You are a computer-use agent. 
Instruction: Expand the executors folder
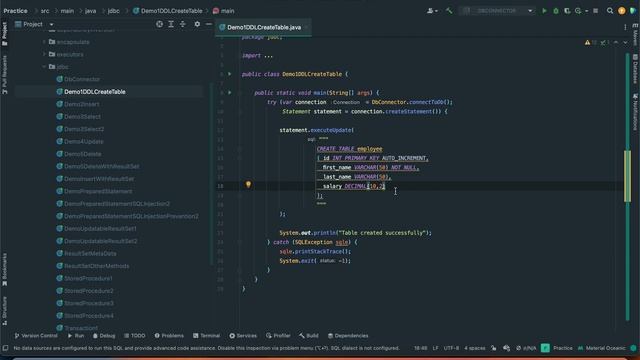[44, 54]
